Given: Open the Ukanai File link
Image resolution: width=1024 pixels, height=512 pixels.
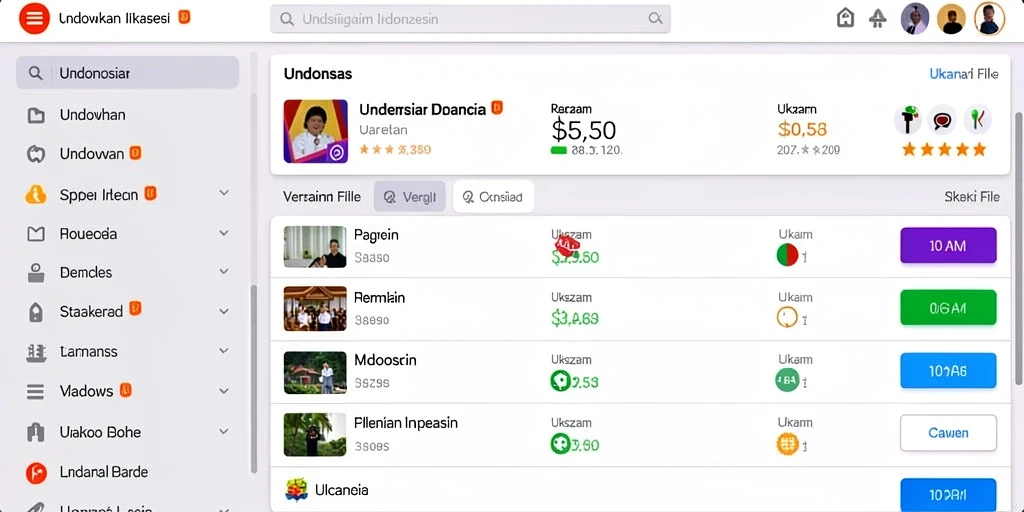Looking at the screenshot, I should (963, 74).
